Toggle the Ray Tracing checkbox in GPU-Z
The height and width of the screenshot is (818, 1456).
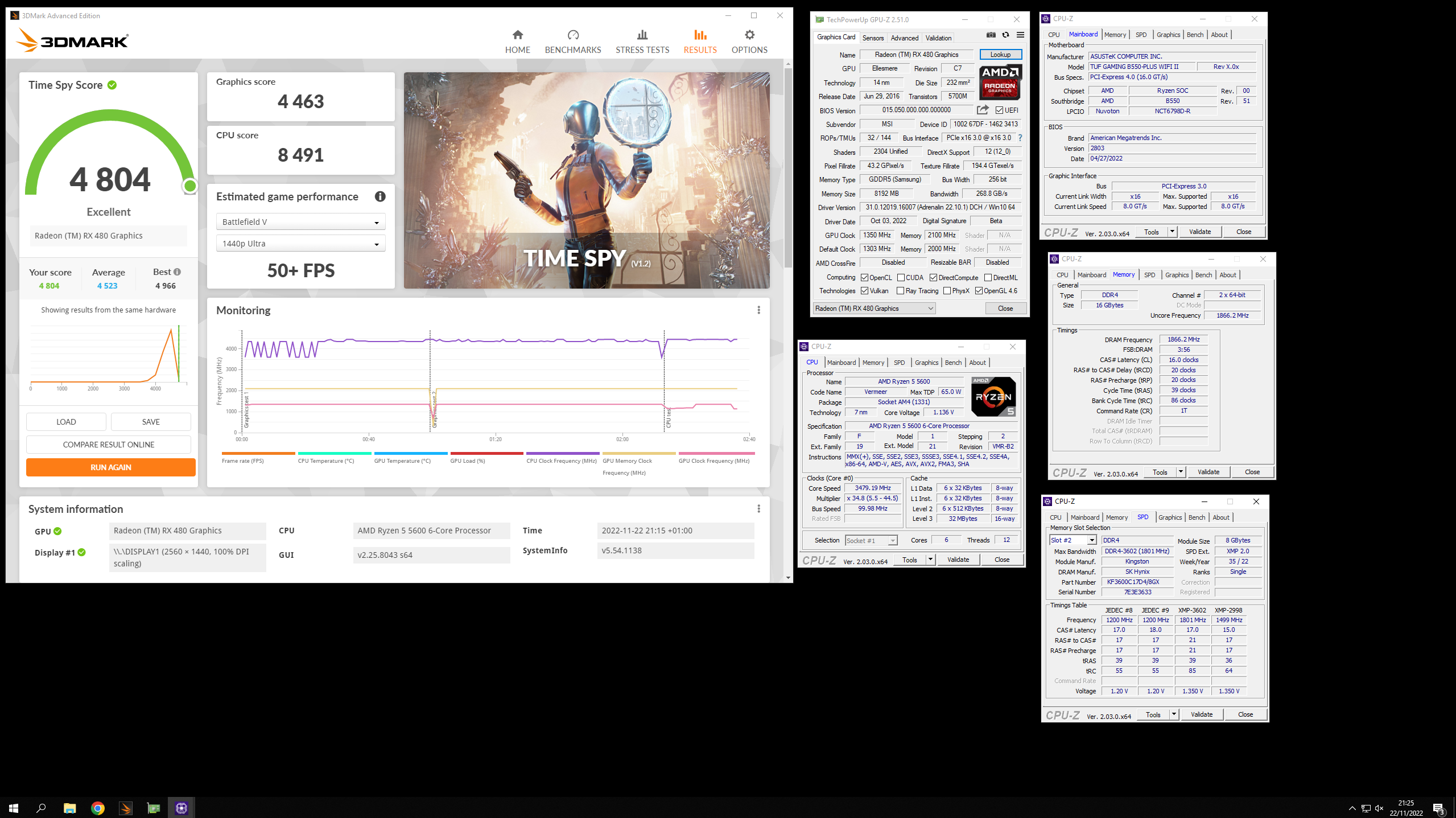[x=900, y=291]
